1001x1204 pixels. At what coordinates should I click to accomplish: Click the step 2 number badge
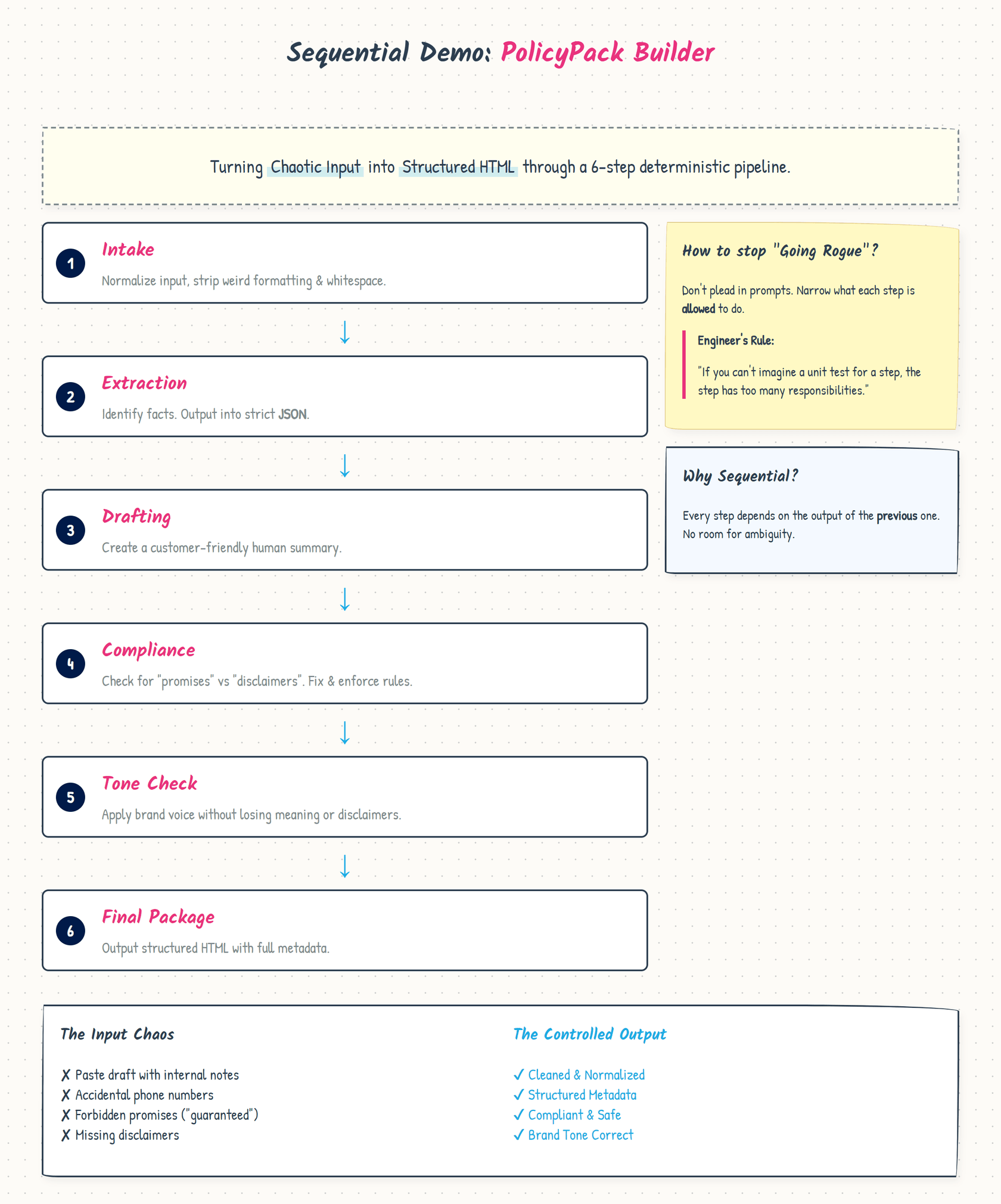[x=70, y=397]
